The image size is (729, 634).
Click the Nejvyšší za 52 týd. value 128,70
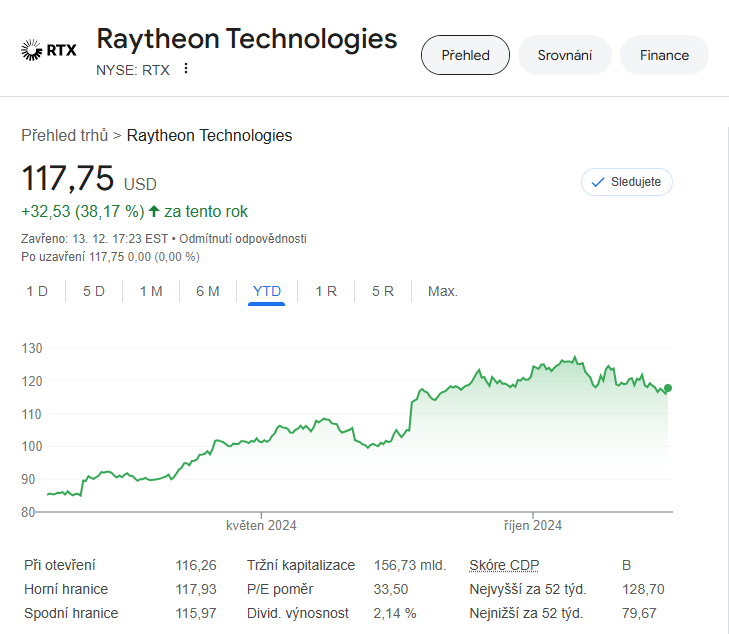click(643, 589)
